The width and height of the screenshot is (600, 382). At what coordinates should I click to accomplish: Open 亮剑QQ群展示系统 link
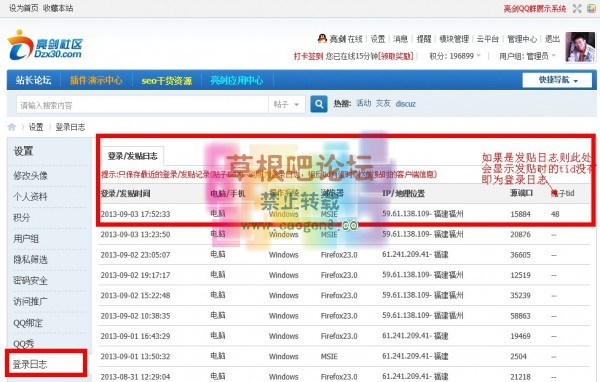click(x=535, y=8)
